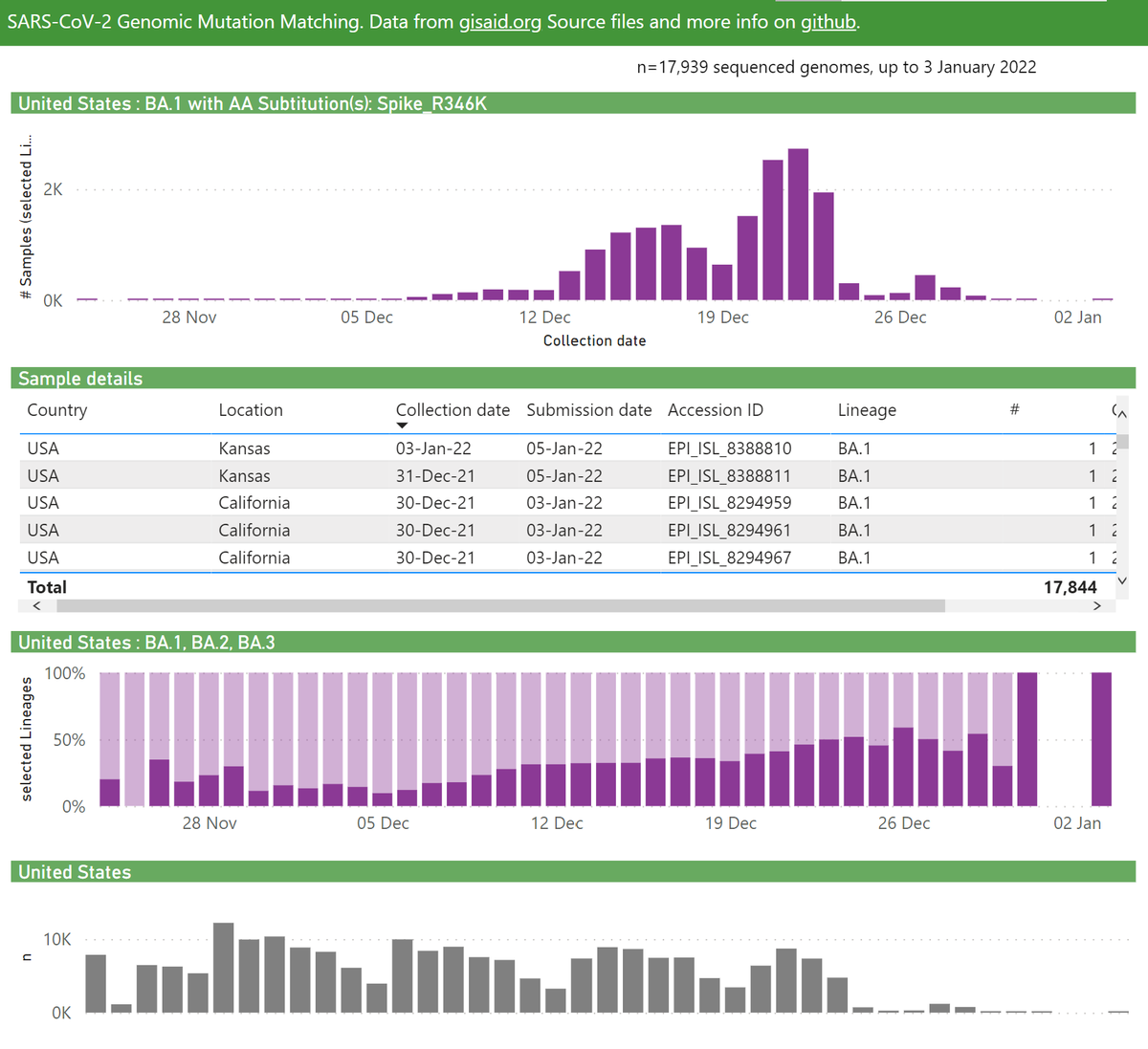Click collection date 03-Jan-22 cell
The height and width of the screenshot is (1049, 1148).
tap(433, 448)
